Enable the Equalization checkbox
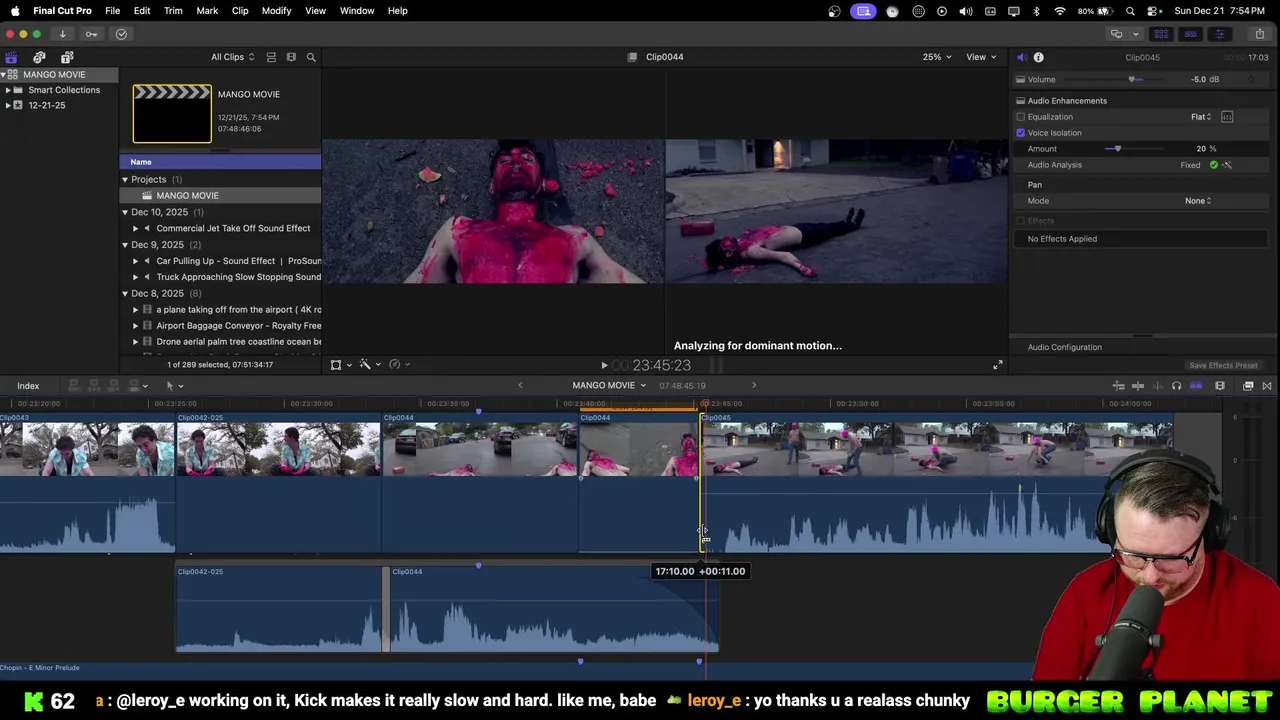This screenshot has height=720, width=1280. tap(1021, 117)
